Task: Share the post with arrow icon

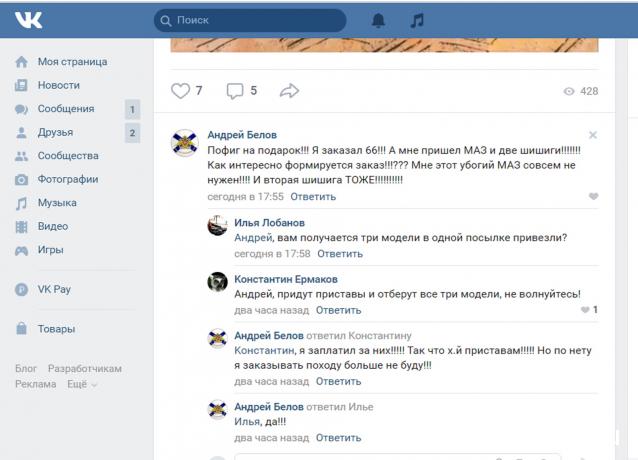Action: 289,91
